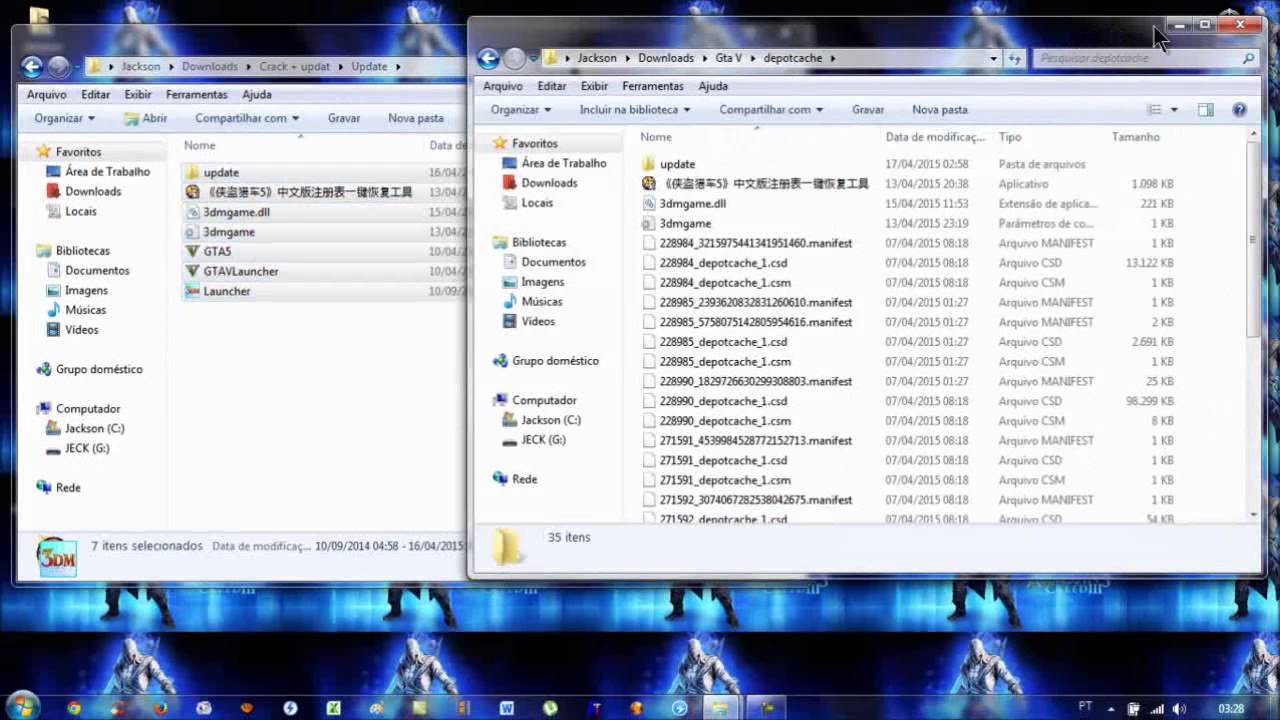Viewport: 1280px width, 720px height.
Task: Open the Exibir menu in depotcache window
Action: (594, 86)
